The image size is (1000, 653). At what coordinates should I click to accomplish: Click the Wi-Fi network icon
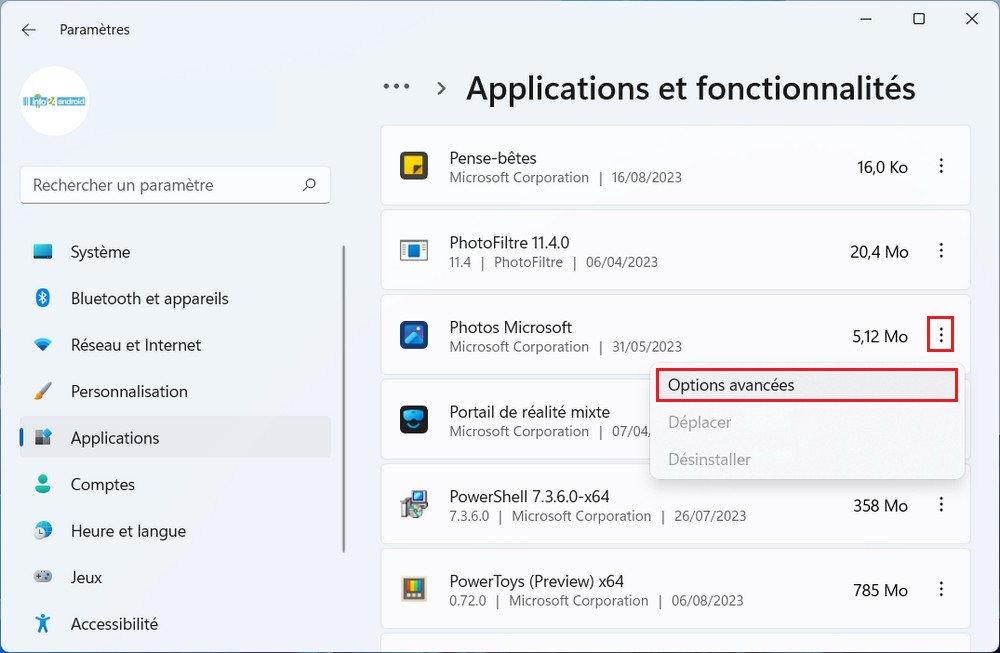click(43, 345)
